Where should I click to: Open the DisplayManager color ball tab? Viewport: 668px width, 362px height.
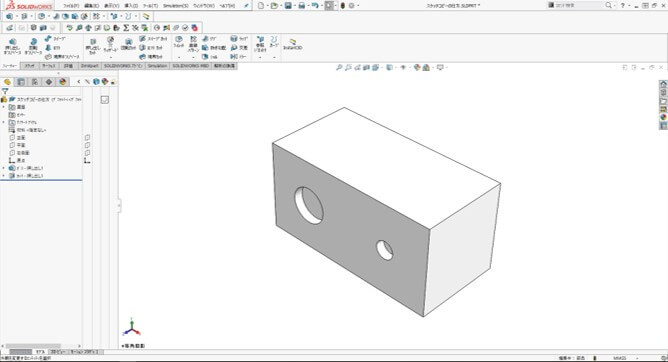click(63, 82)
